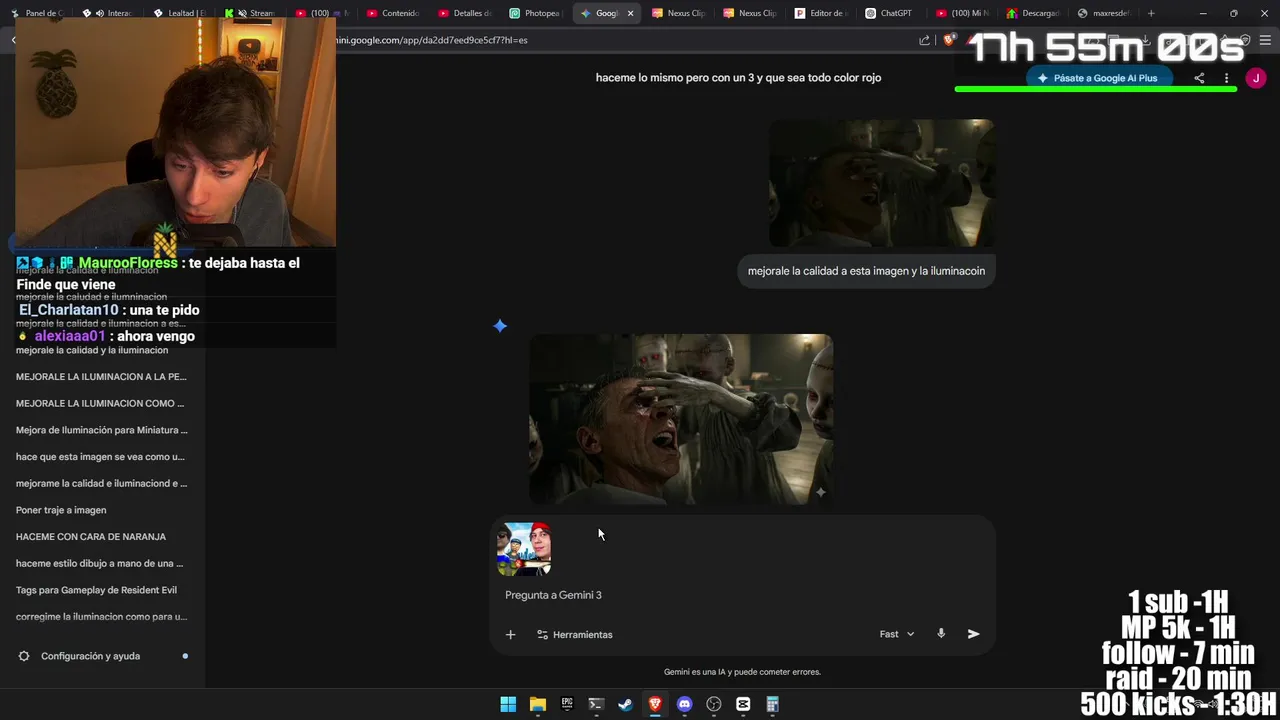1280x720 pixels.
Task: Open File Explorer from taskbar
Action: pyautogui.click(x=537, y=704)
